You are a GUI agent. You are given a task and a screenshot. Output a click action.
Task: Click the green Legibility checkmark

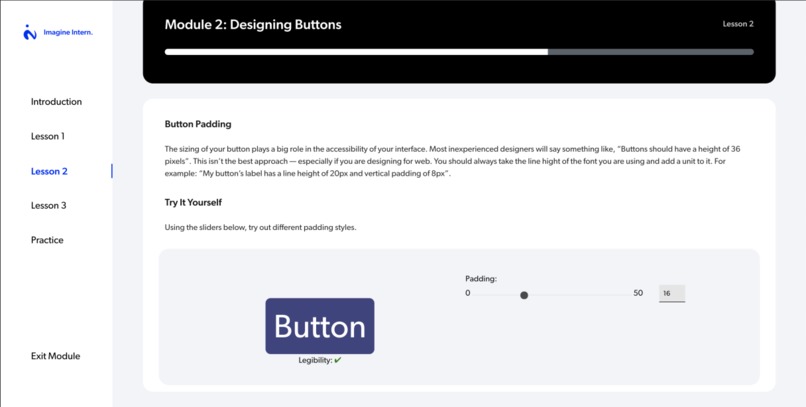pos(338,360)
